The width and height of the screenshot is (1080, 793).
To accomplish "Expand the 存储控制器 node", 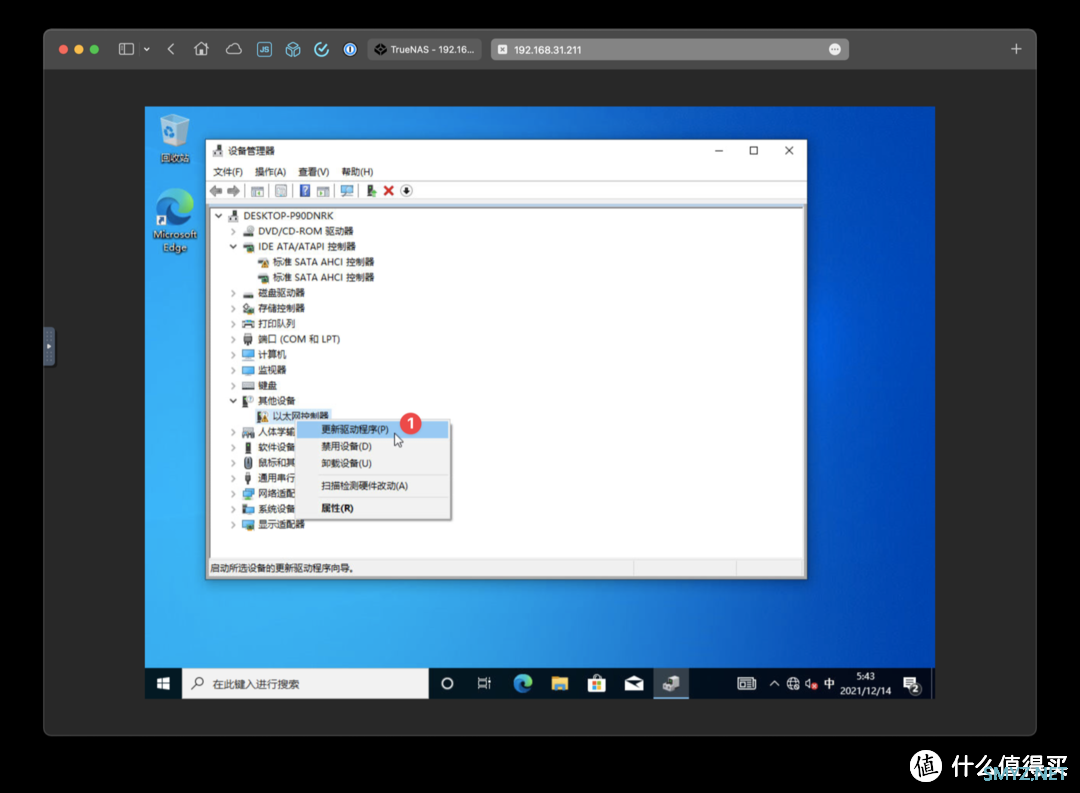I will coord(233,309).
